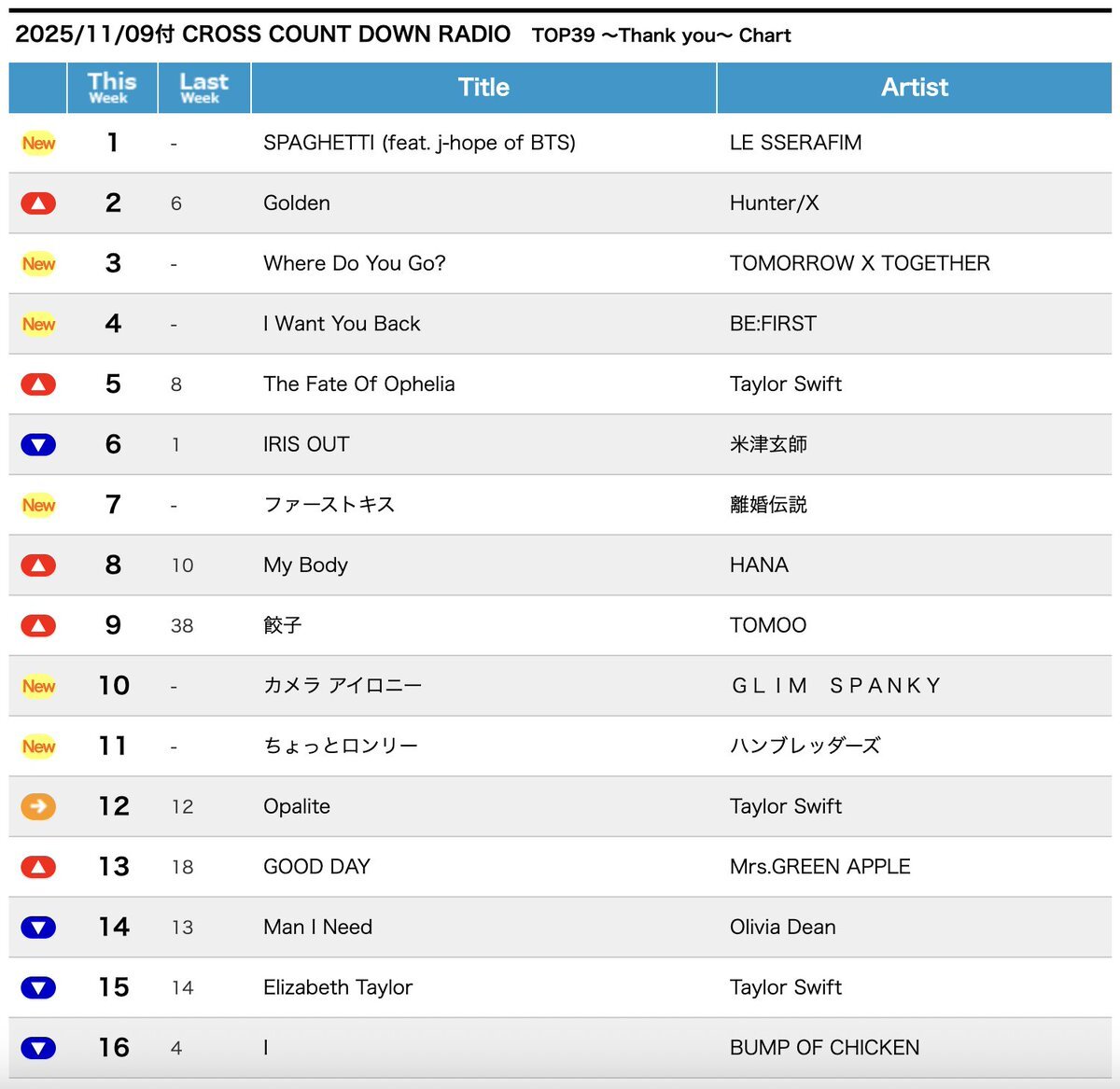Click the New badge for ファーストキス
This screenshot has height=1089, width=1120.
coord(38,505)
